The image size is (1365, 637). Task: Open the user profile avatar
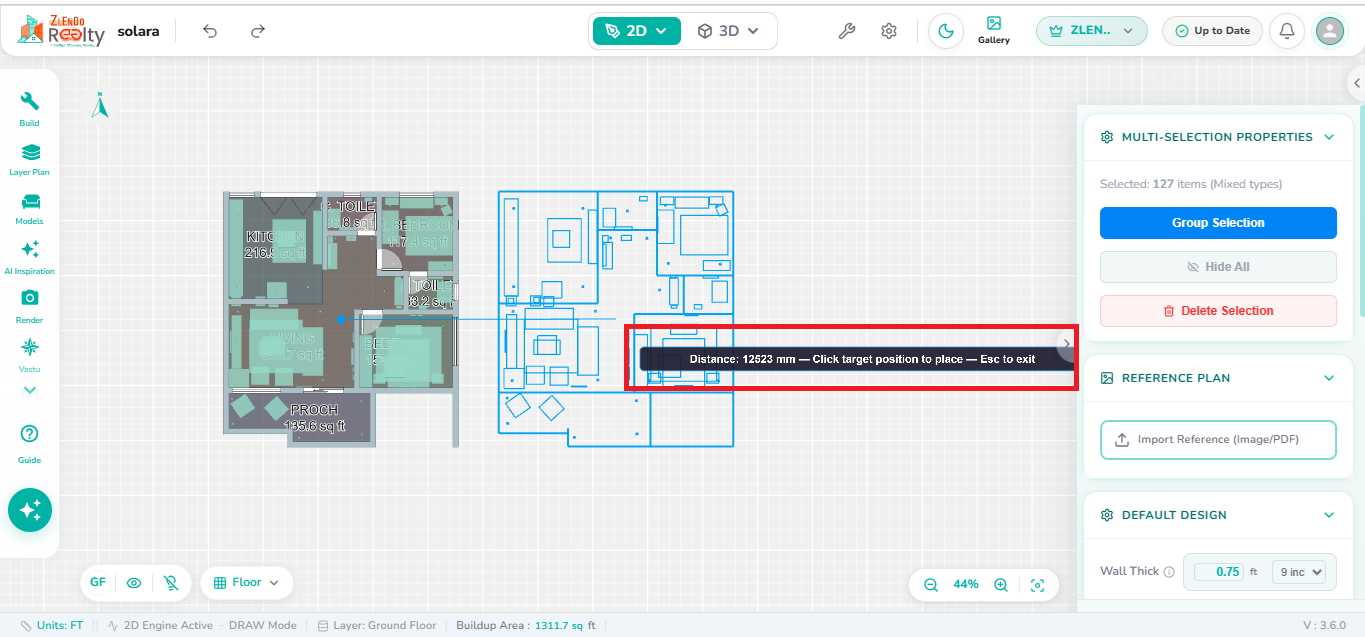1330,31
